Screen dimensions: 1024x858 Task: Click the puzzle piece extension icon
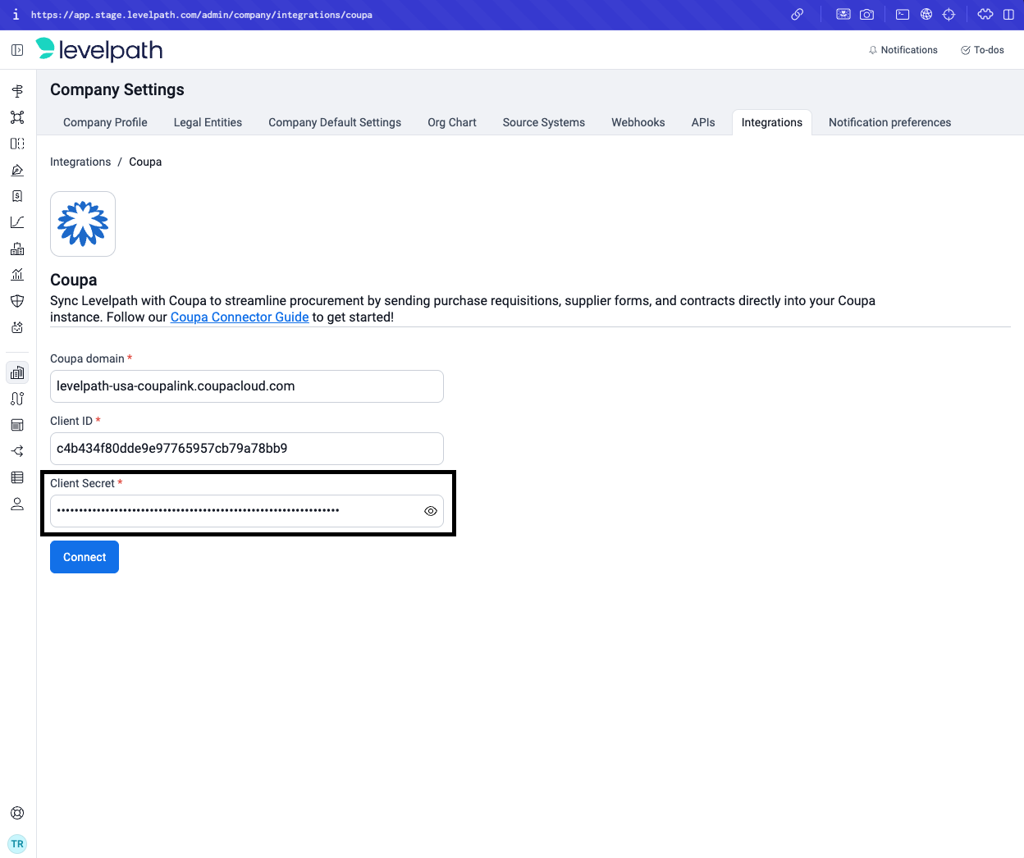coord(985,15)
